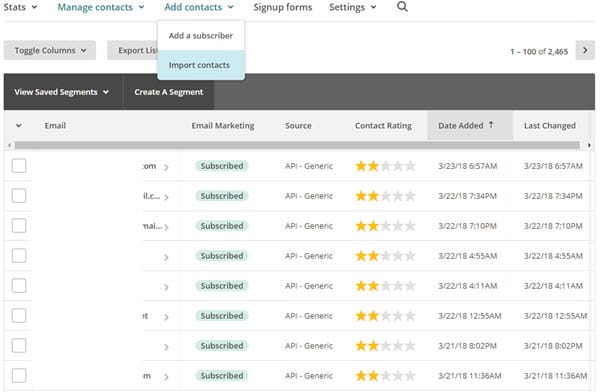Viewport: 600px width, 392px height.
Task: Click star rating in 3/22/18 4:11AM row
Action: coord(385,286)
